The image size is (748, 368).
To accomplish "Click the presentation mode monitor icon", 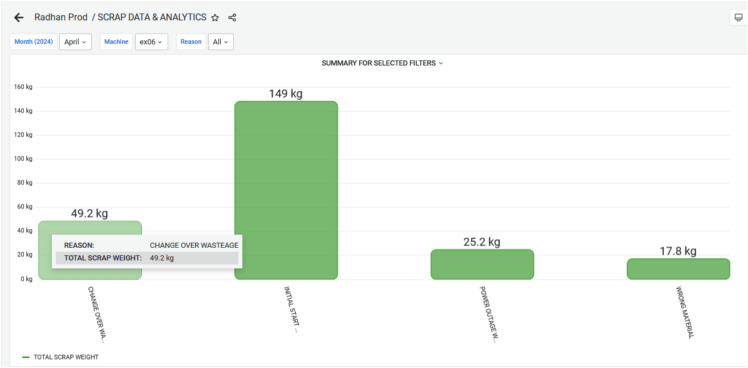I will (x=738, y=18).
